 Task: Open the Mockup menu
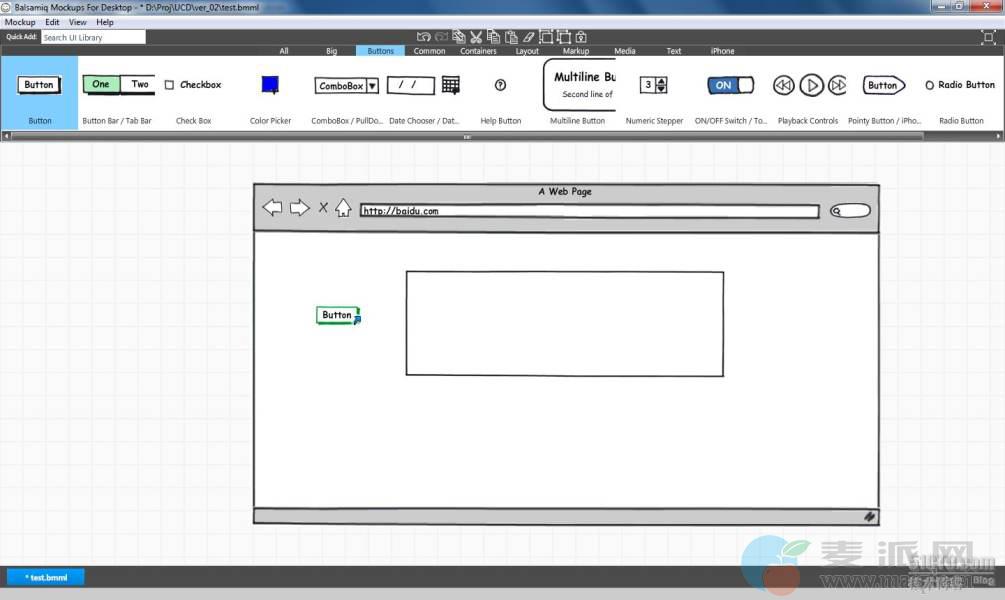pos(20,22)
